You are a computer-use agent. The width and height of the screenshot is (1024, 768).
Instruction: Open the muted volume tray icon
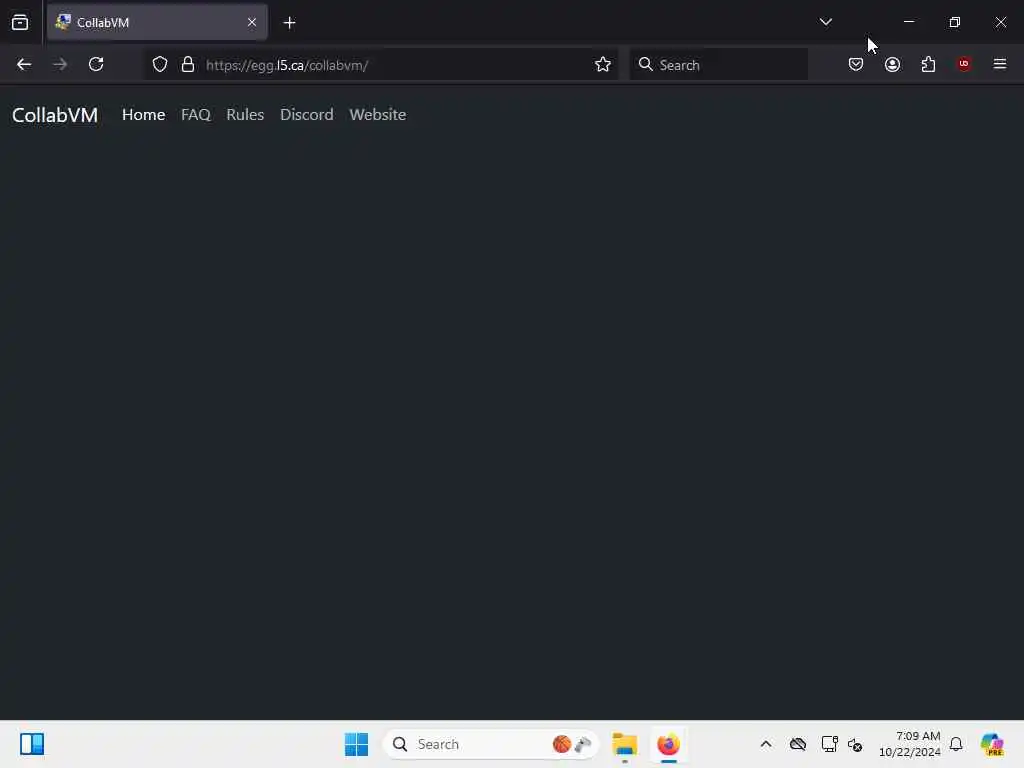[855, 744]
